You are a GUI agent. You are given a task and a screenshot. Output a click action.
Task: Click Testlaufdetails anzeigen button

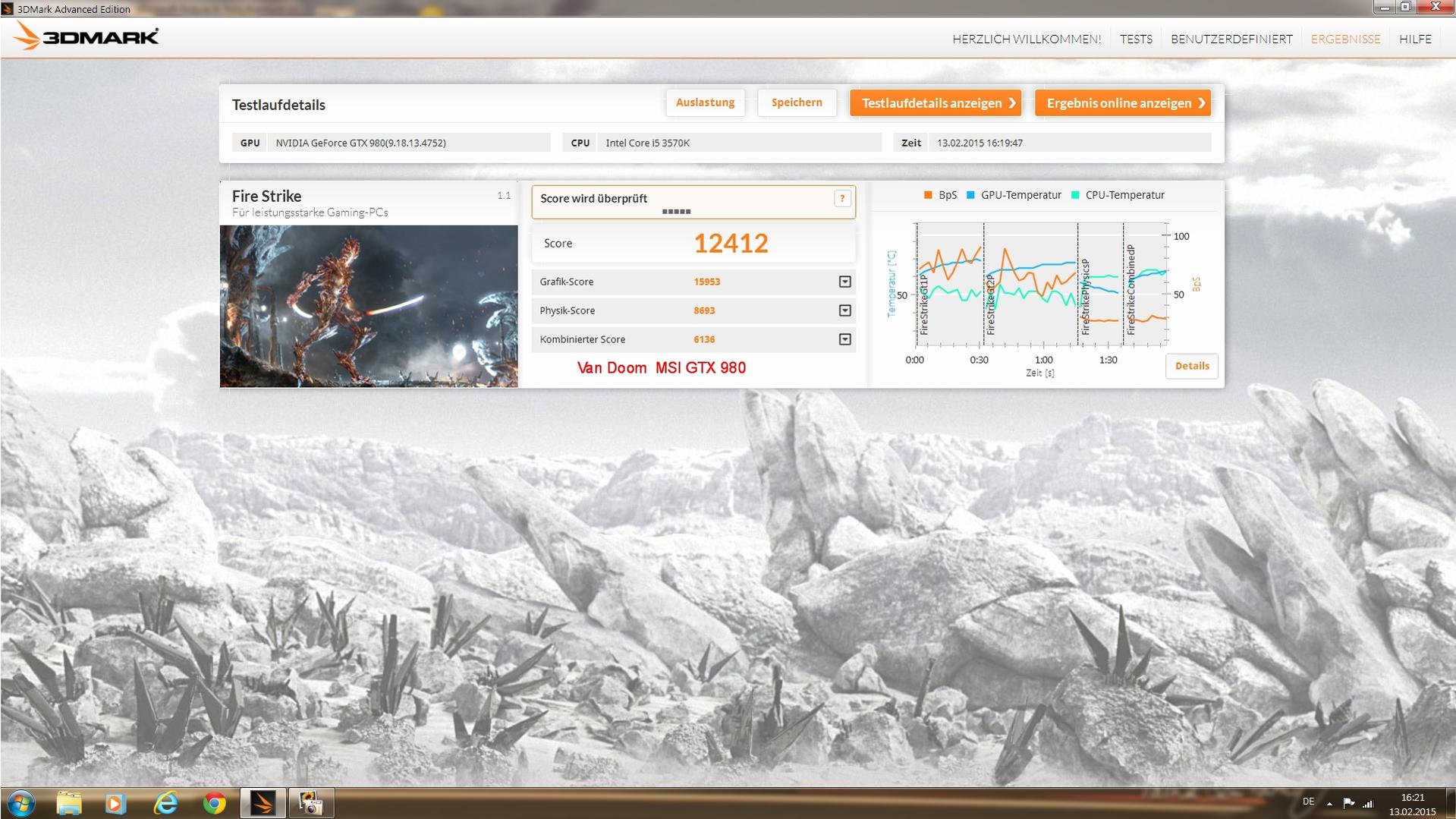(936, 102)
